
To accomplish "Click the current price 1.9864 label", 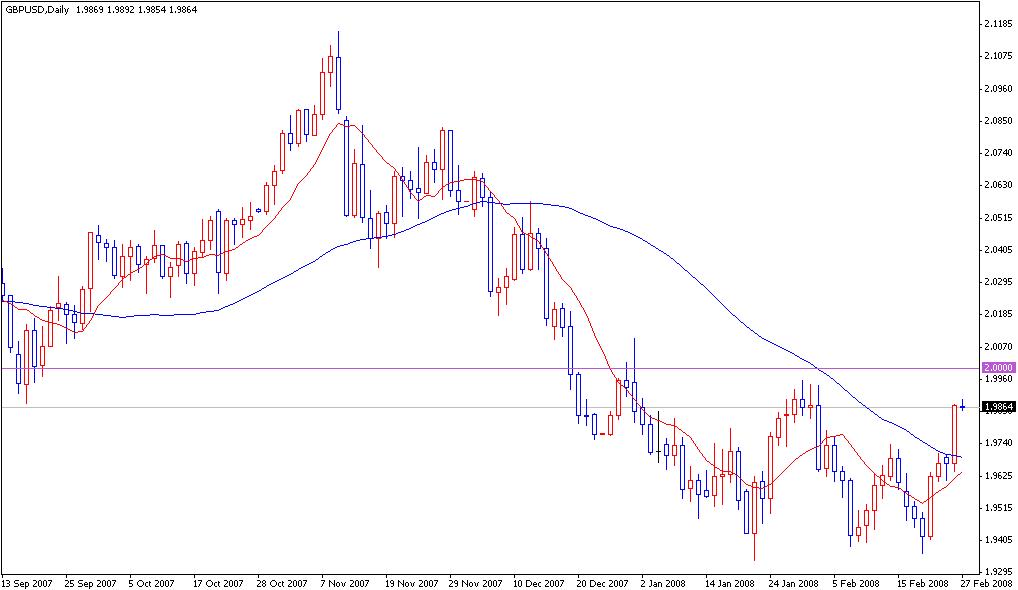I will click(999, 407).
